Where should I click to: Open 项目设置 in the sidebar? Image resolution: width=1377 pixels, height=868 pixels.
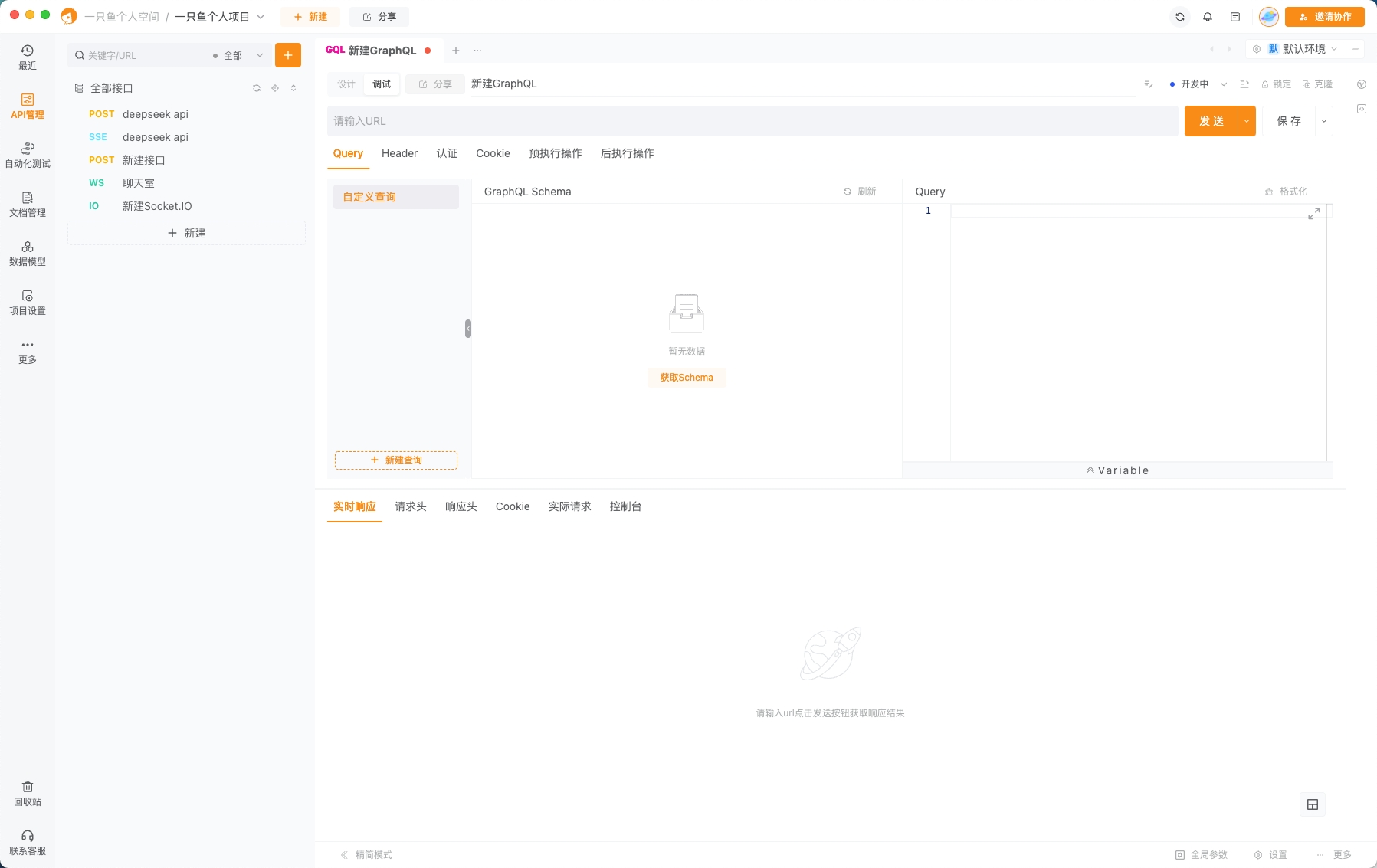click(28, 303)
